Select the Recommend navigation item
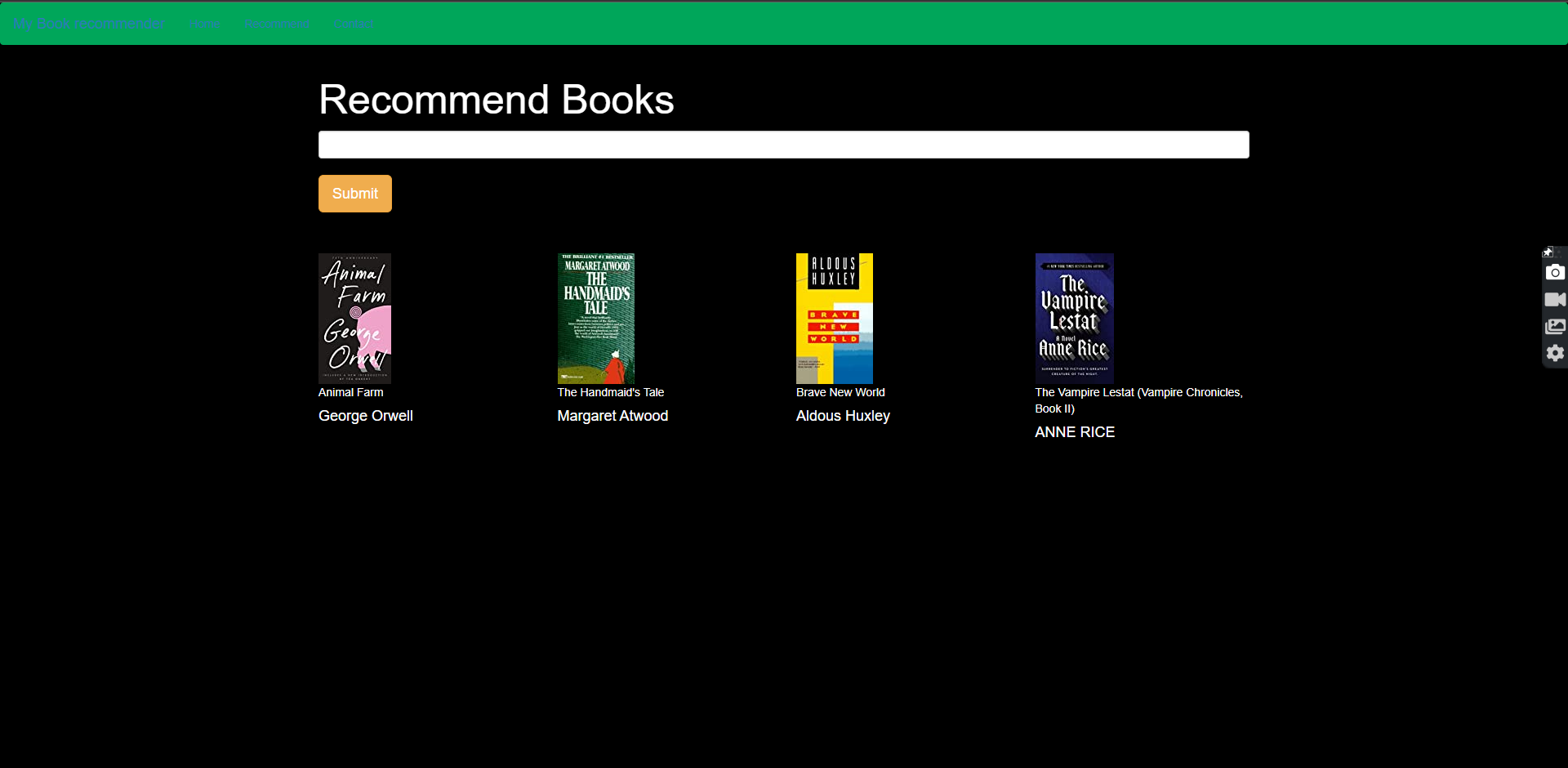 pos(275,23)
